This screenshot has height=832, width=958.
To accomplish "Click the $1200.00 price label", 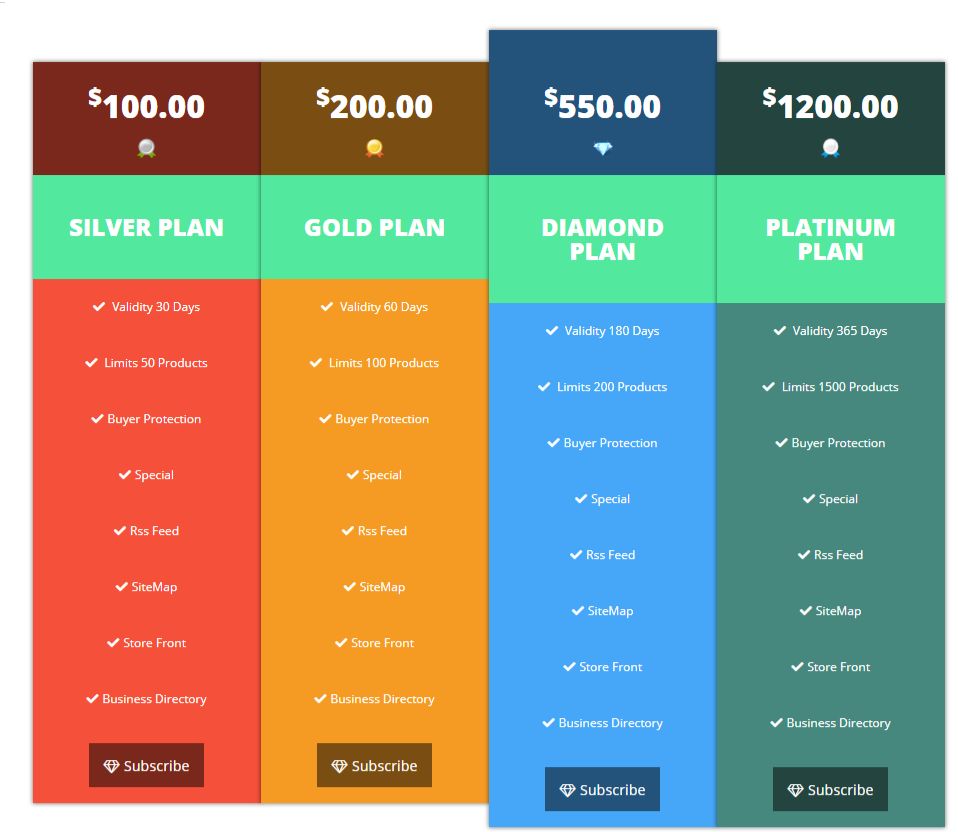I will [x=830, y=105].
